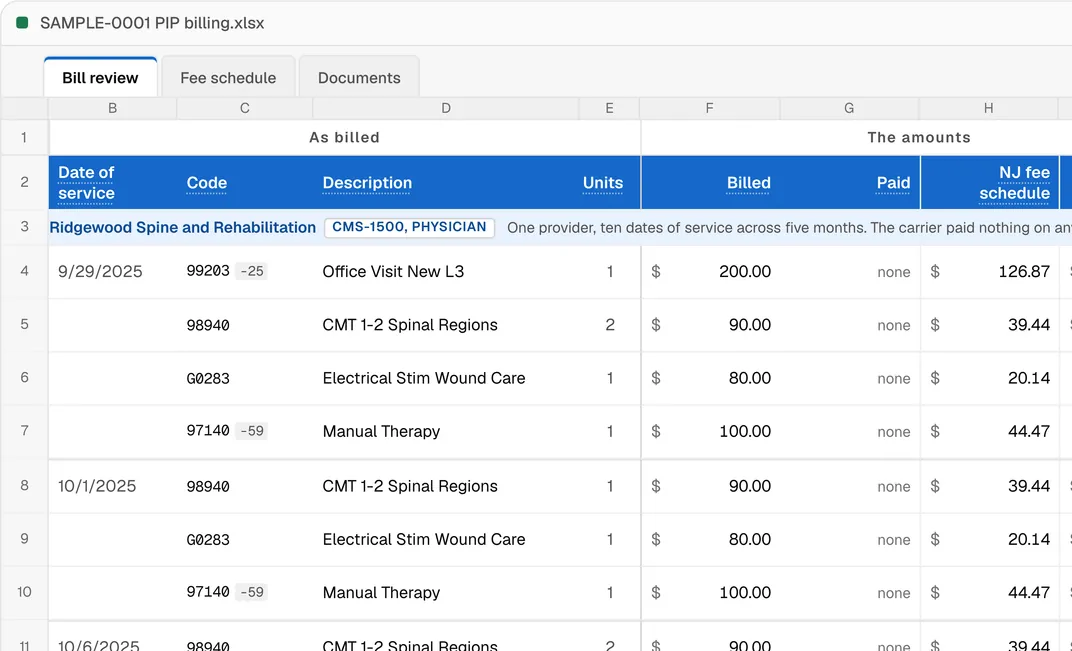The width and height of the screenshot is (1072, 651).
Task: Select the 'As billed' group header cell
Action: 345,137
